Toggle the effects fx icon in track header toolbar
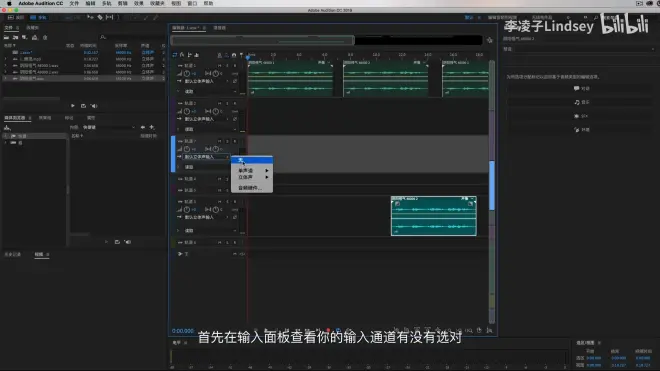Screen dimensions: 660x371 (182, 55)
